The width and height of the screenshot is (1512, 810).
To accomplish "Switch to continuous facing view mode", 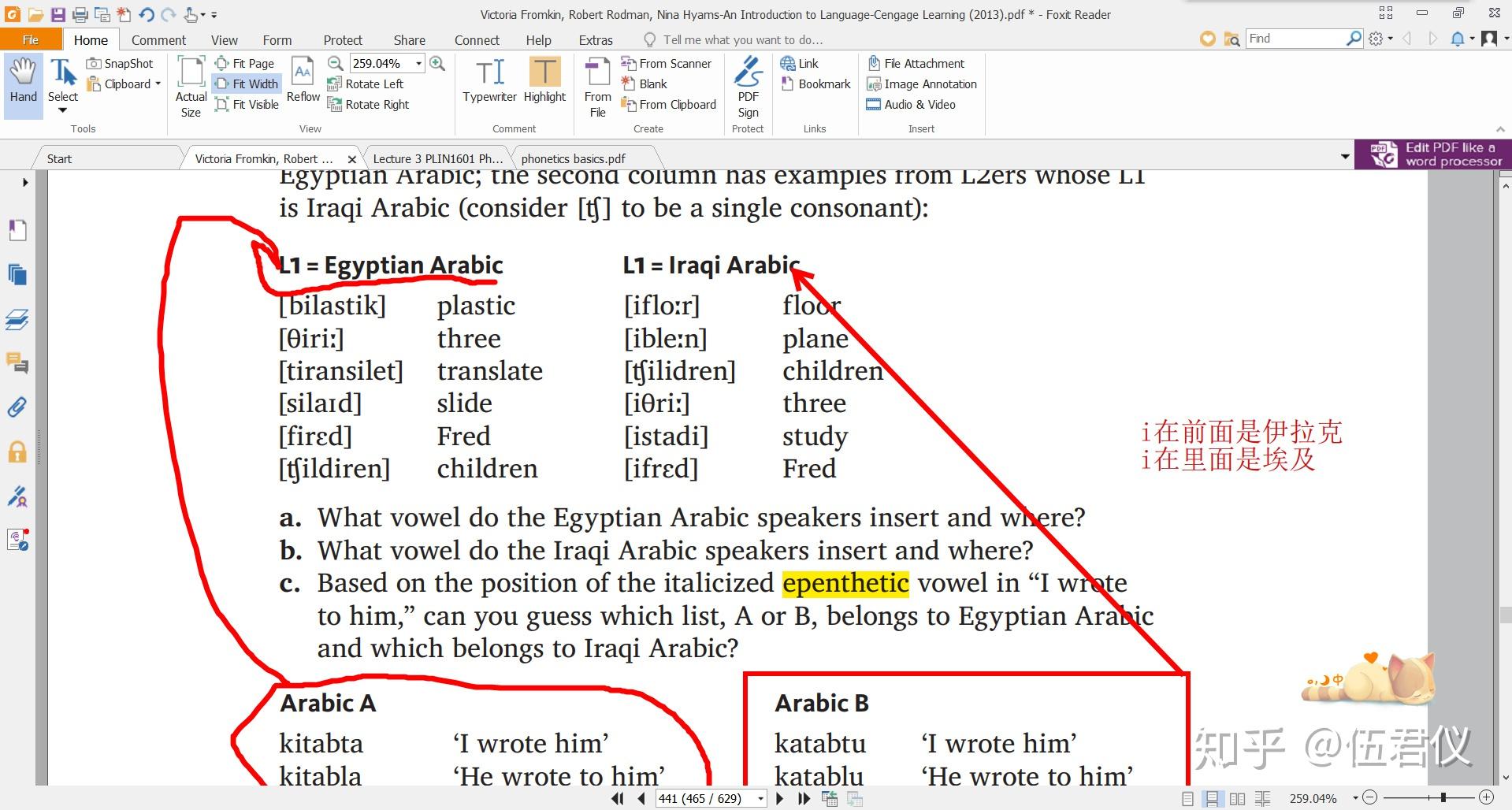I will click(x=1262, y=799).
